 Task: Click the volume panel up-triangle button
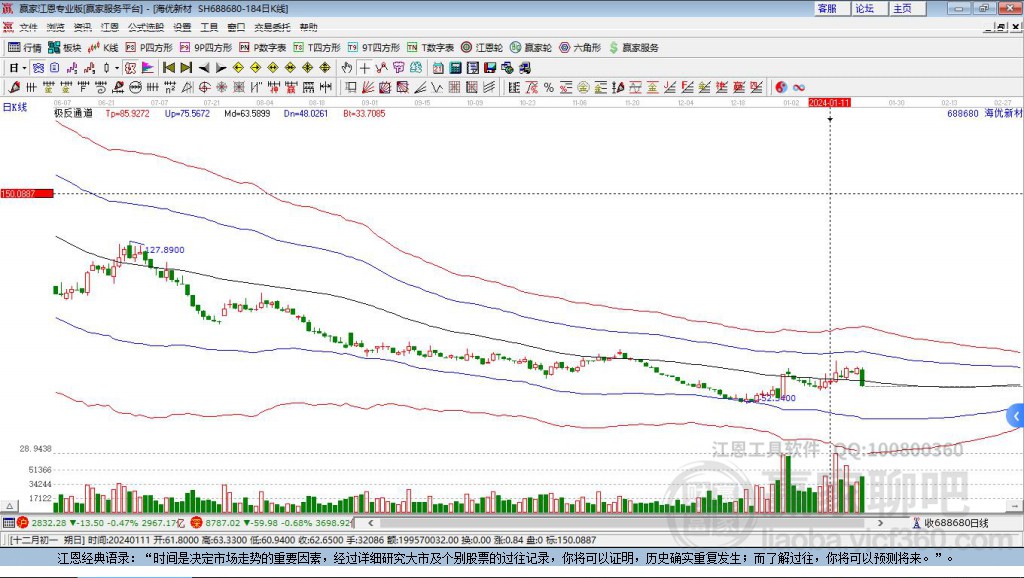pos(10,506)
